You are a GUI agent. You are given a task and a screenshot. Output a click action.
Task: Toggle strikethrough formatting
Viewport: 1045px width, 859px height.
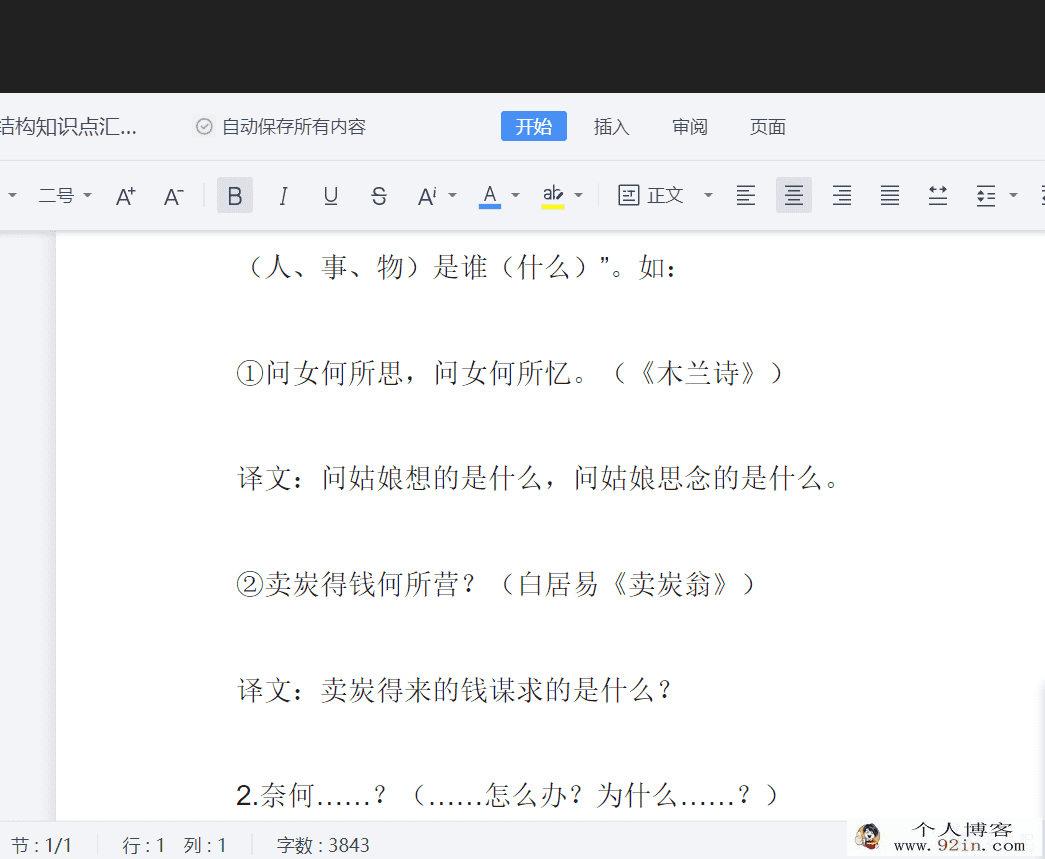point(379,195)
